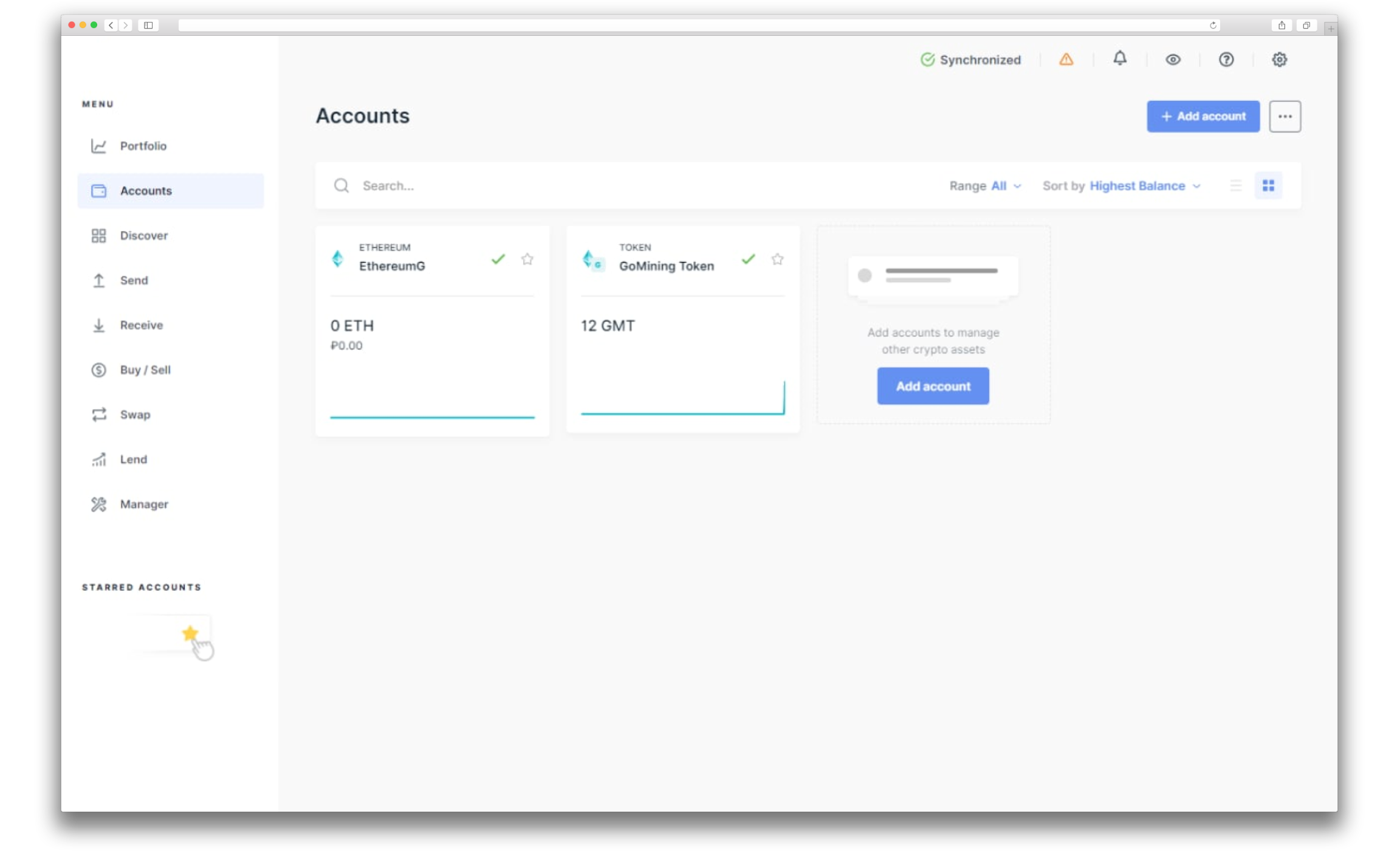Screen dimensions: 1400x851
Task: Click the EthereumG balance chart line
Action: click(x=432, y=417)
